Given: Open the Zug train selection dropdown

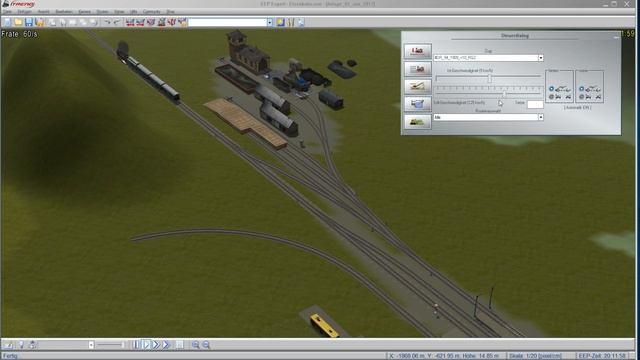Looking at the screenshot, I should point(541,58).
